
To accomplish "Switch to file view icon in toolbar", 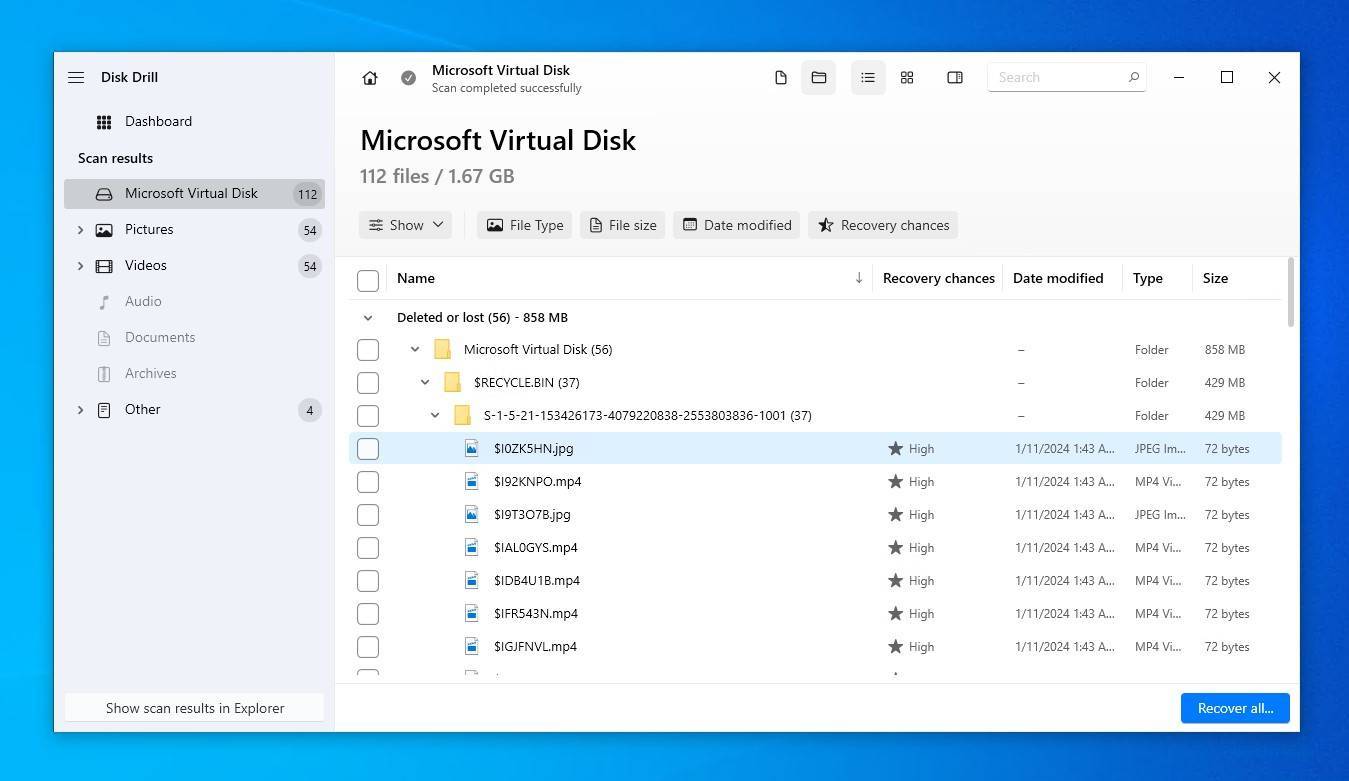I will [781, 77].
